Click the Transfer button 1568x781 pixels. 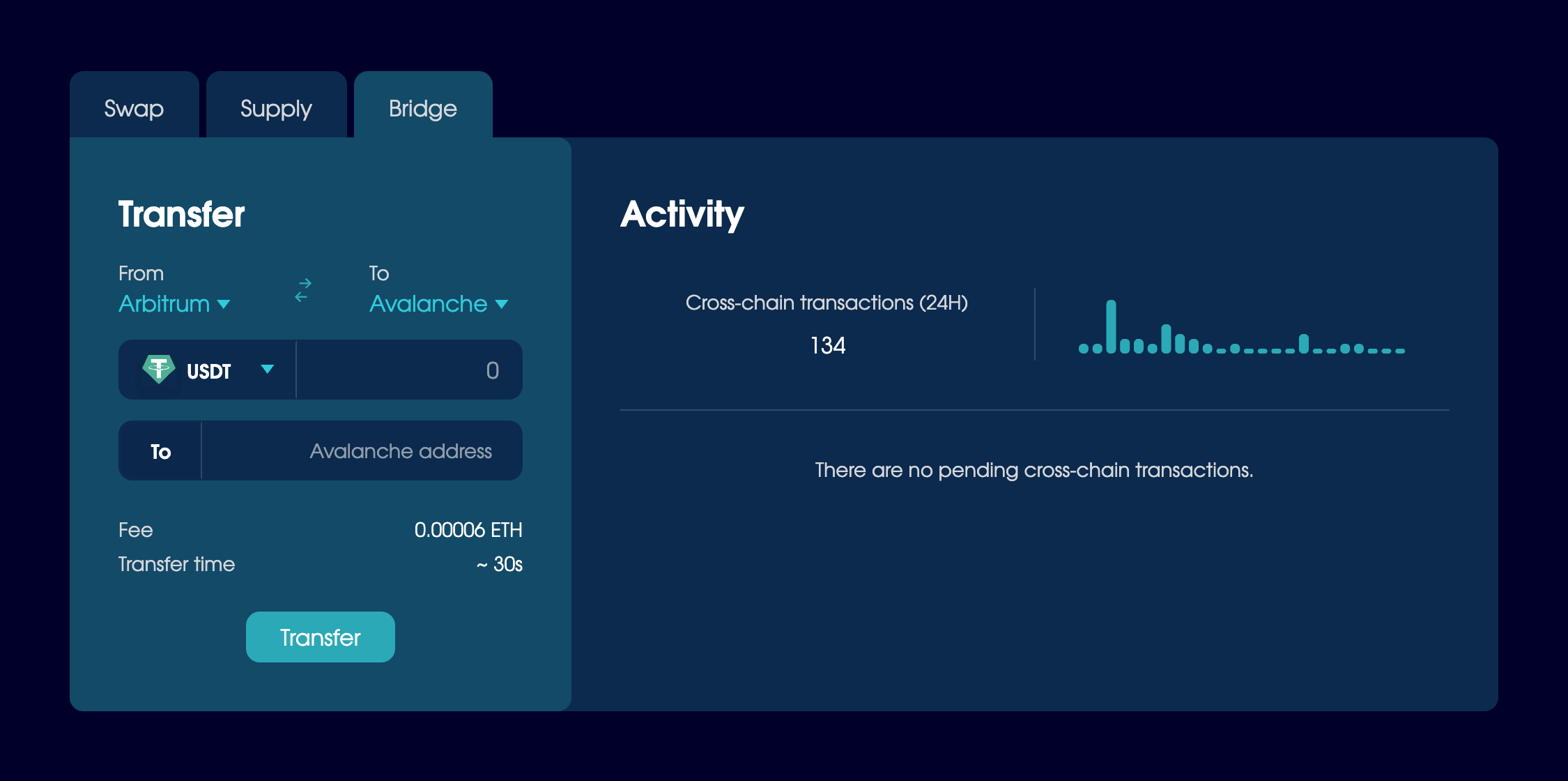coord(320,637)
